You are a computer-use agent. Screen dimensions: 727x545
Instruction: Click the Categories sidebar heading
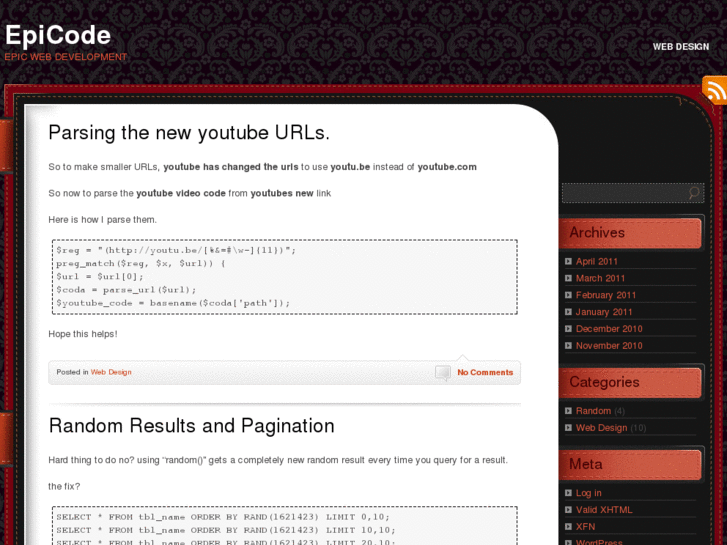[x=604, y=382]
